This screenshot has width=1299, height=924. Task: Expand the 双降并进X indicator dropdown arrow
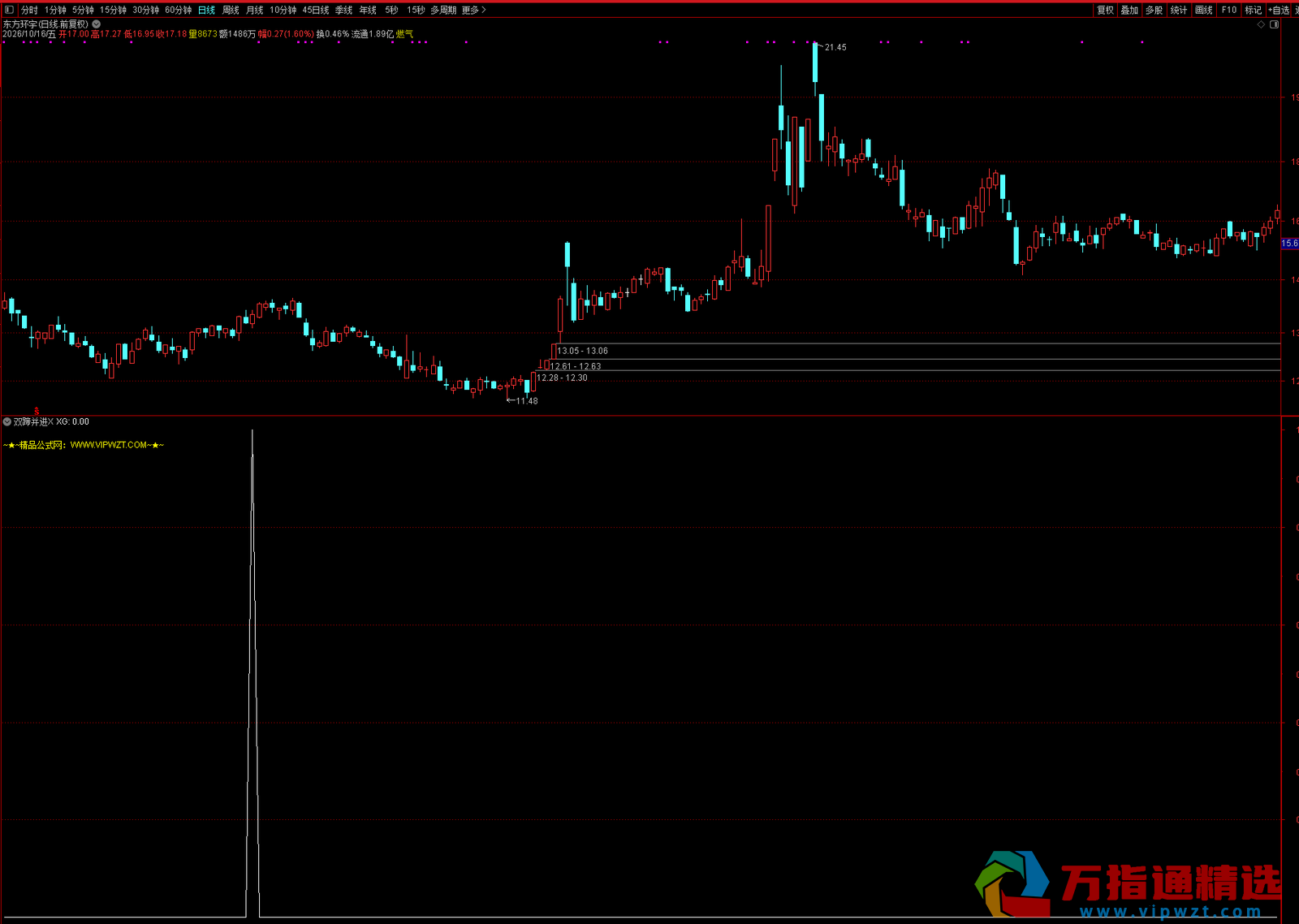(7, 421)
